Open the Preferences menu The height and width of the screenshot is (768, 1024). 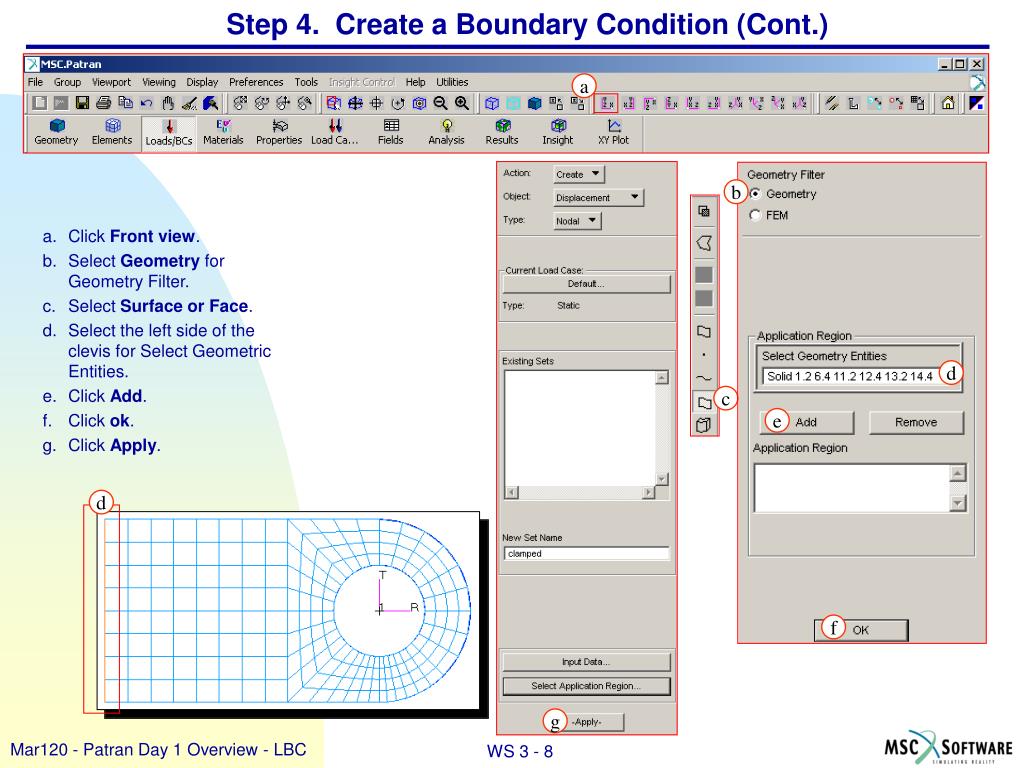tap(256, 82)
